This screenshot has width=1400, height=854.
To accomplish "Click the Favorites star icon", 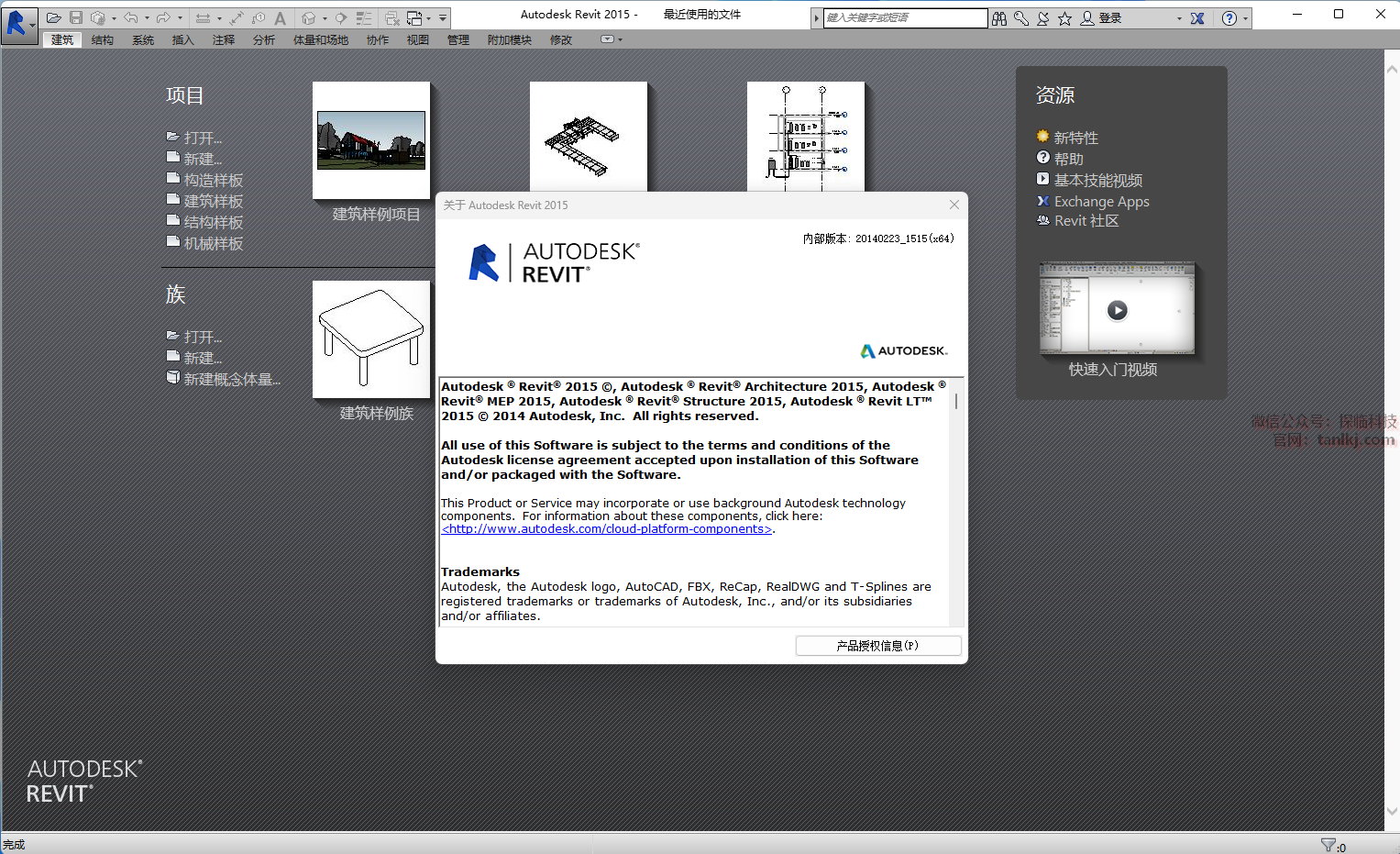I will (x=1064, y=18).
